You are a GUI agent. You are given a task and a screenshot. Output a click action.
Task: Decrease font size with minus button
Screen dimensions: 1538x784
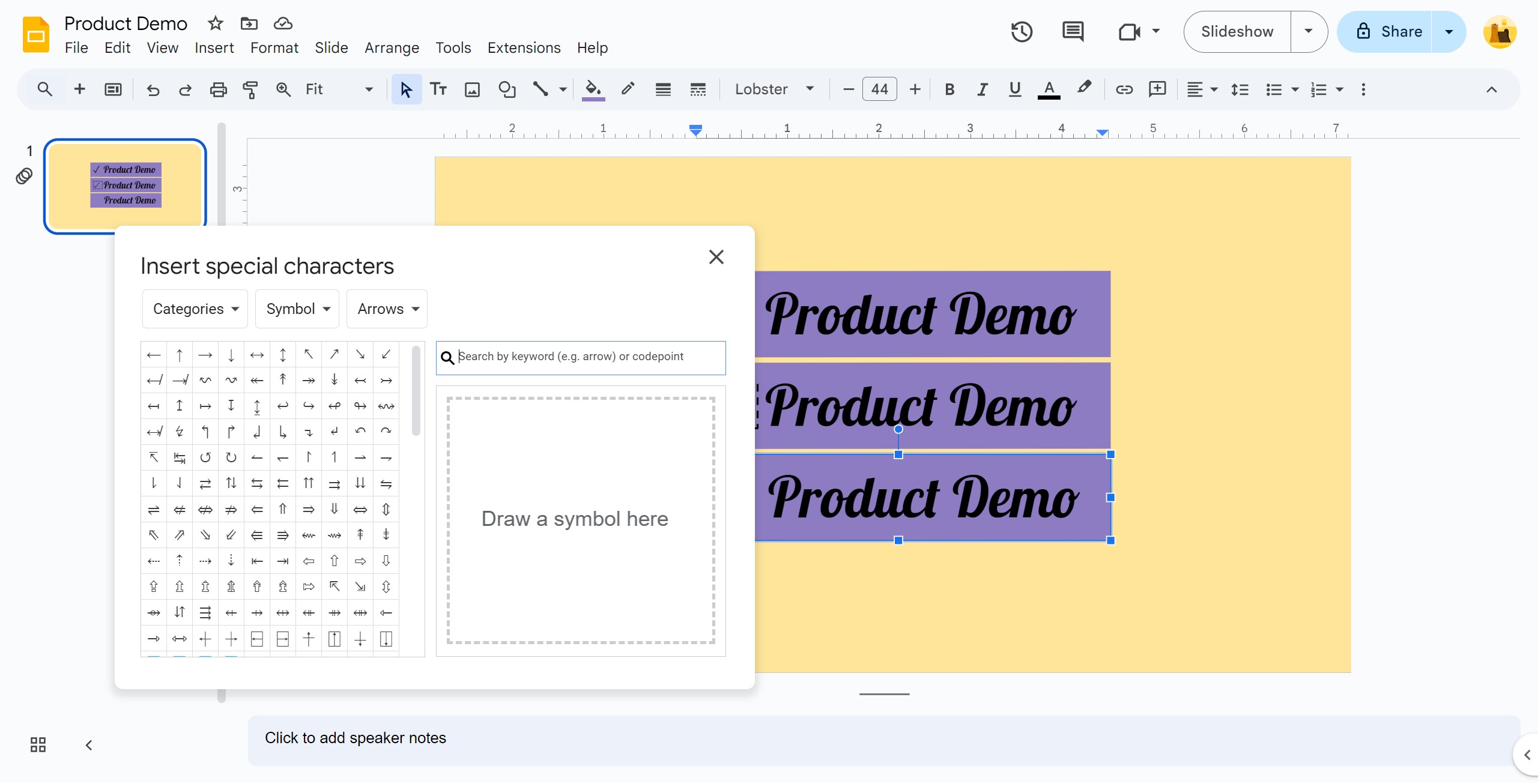[x=848, y=89]
